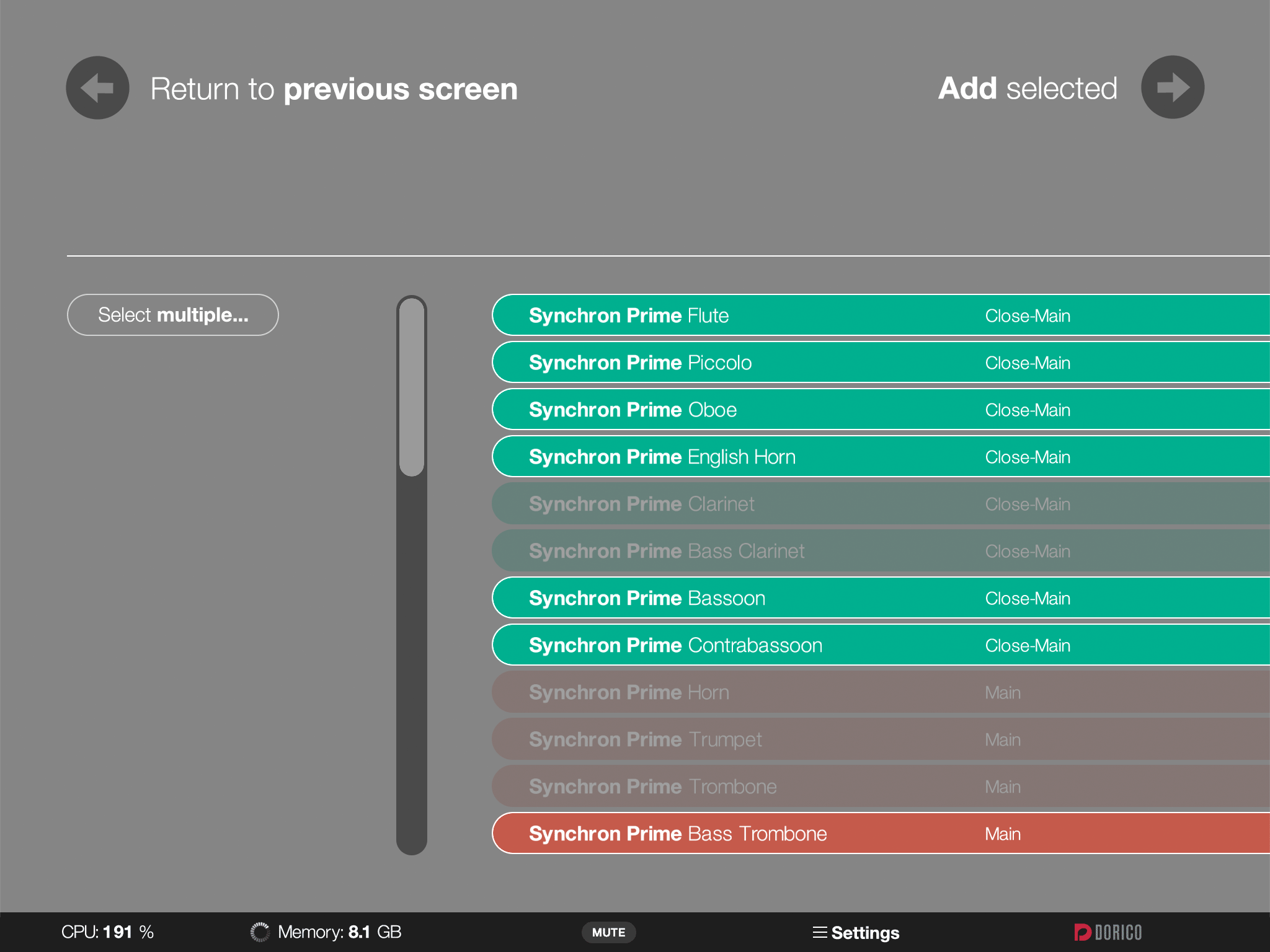Click the Add selected label
This screenshot has height=952, width=1270.
click(x=1028, y=88)
